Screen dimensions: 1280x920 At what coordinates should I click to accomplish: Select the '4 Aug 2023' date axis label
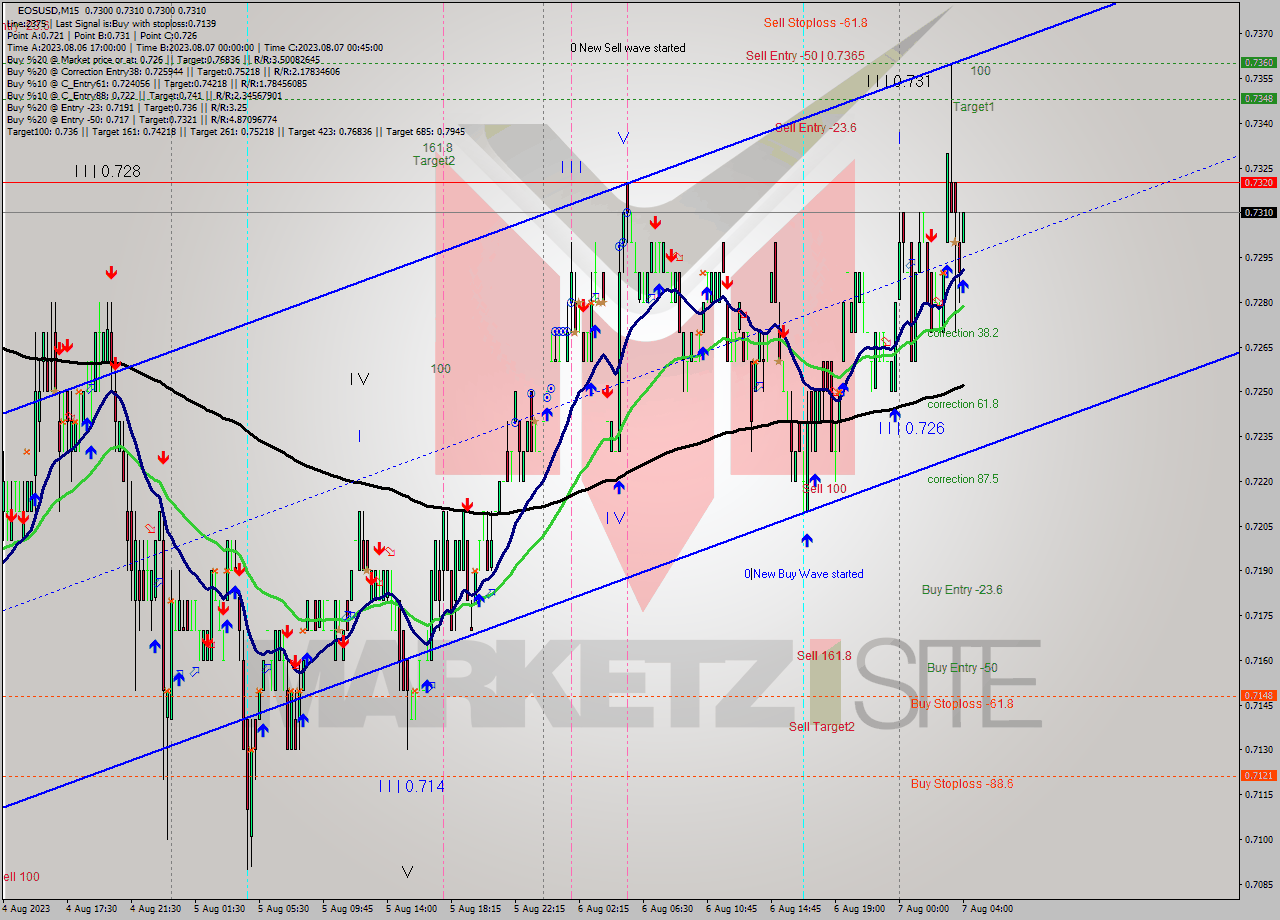click(25, 909)
